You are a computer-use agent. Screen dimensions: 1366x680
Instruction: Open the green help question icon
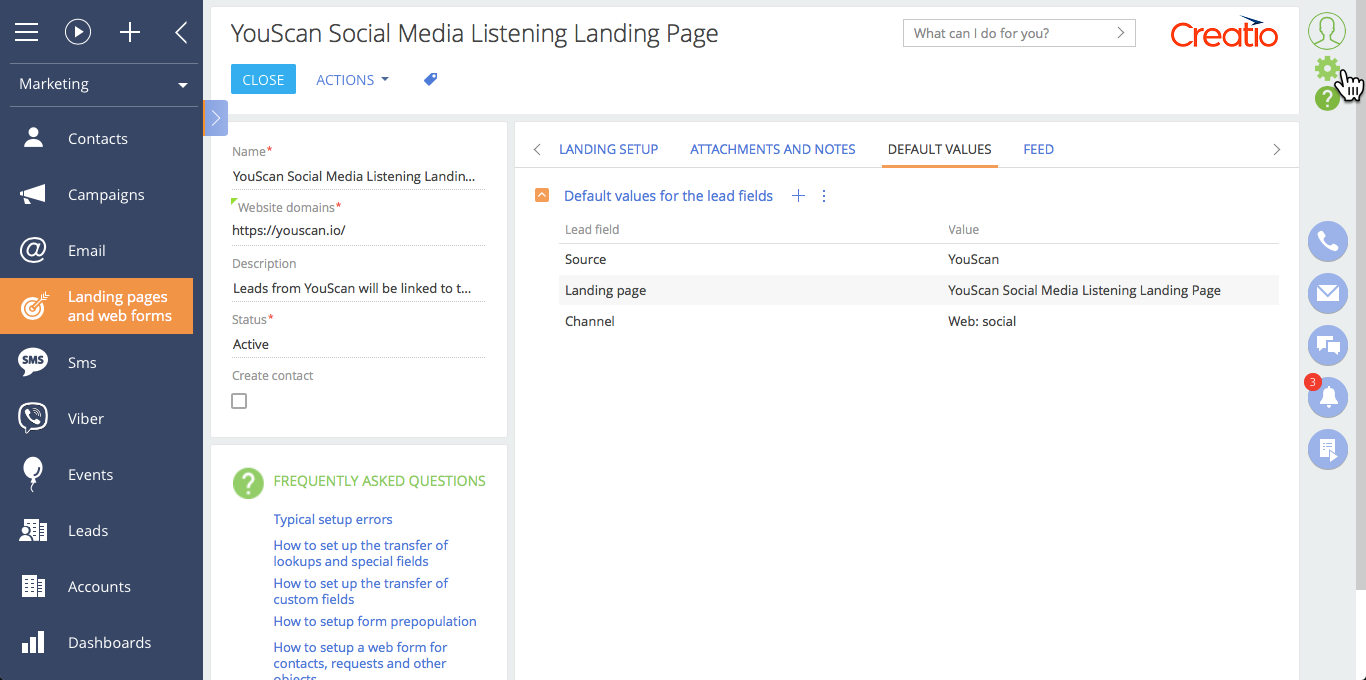[x=1327, y=98]
